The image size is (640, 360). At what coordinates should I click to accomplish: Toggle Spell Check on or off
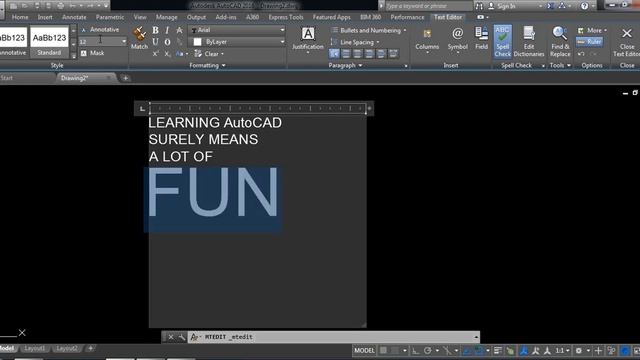(x=502, y=41)
